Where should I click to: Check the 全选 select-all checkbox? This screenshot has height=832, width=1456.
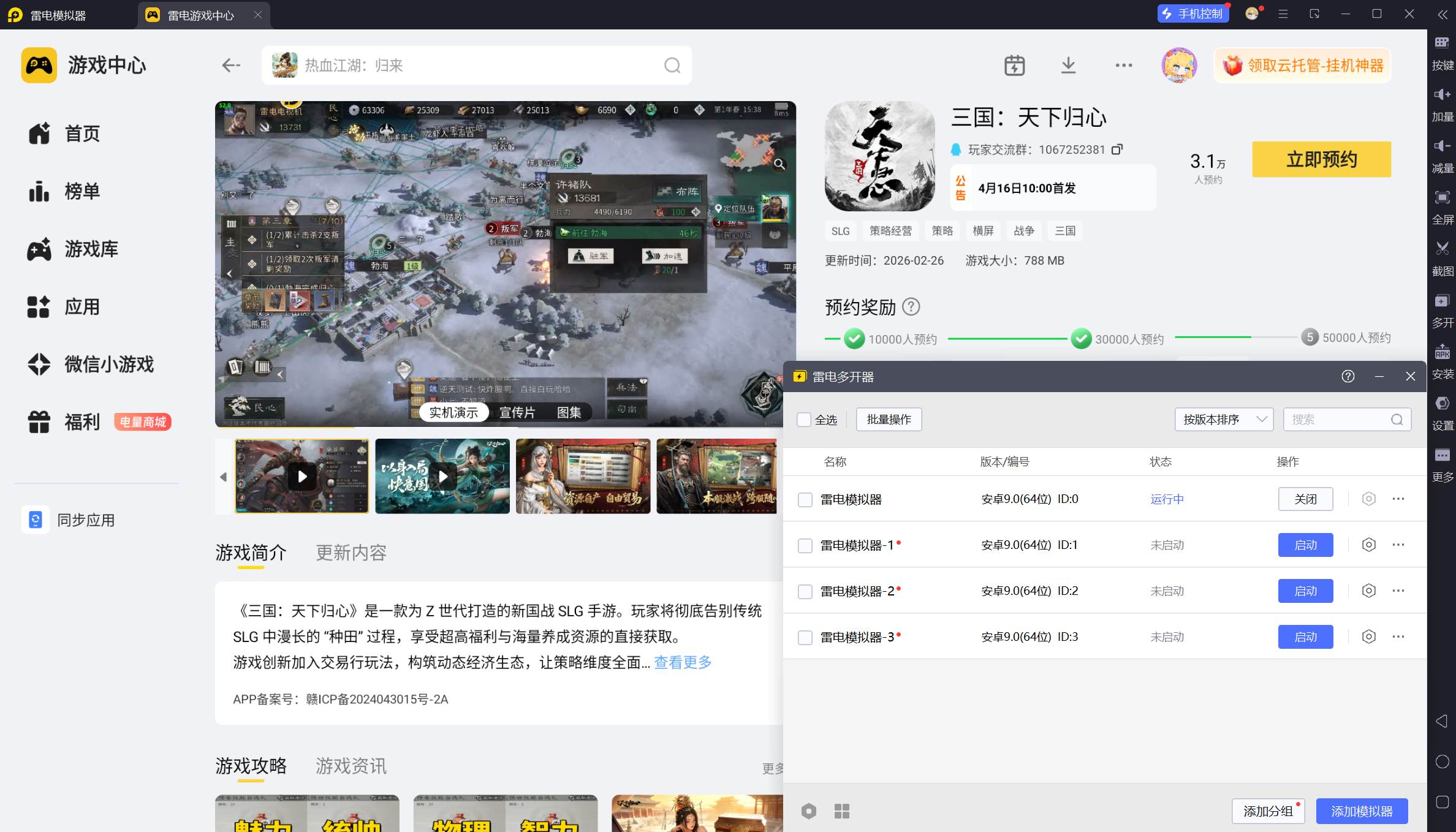click(804, 420)
